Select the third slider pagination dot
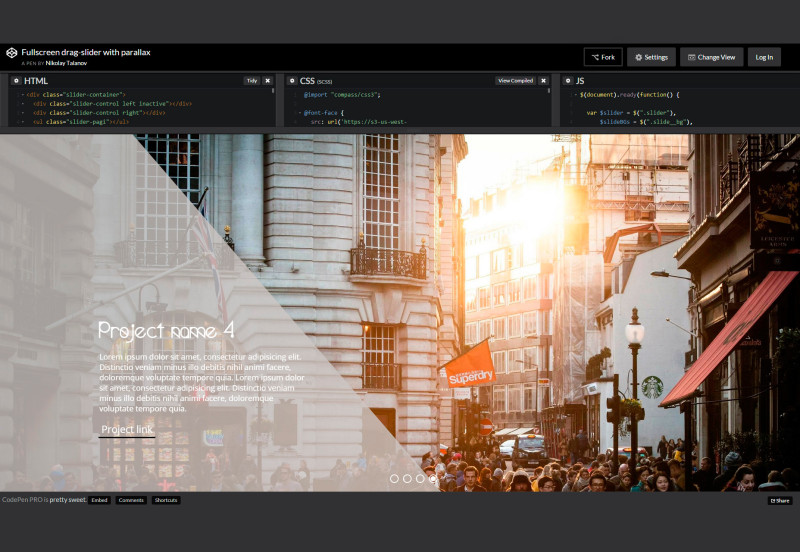 [x=420, y=479]
